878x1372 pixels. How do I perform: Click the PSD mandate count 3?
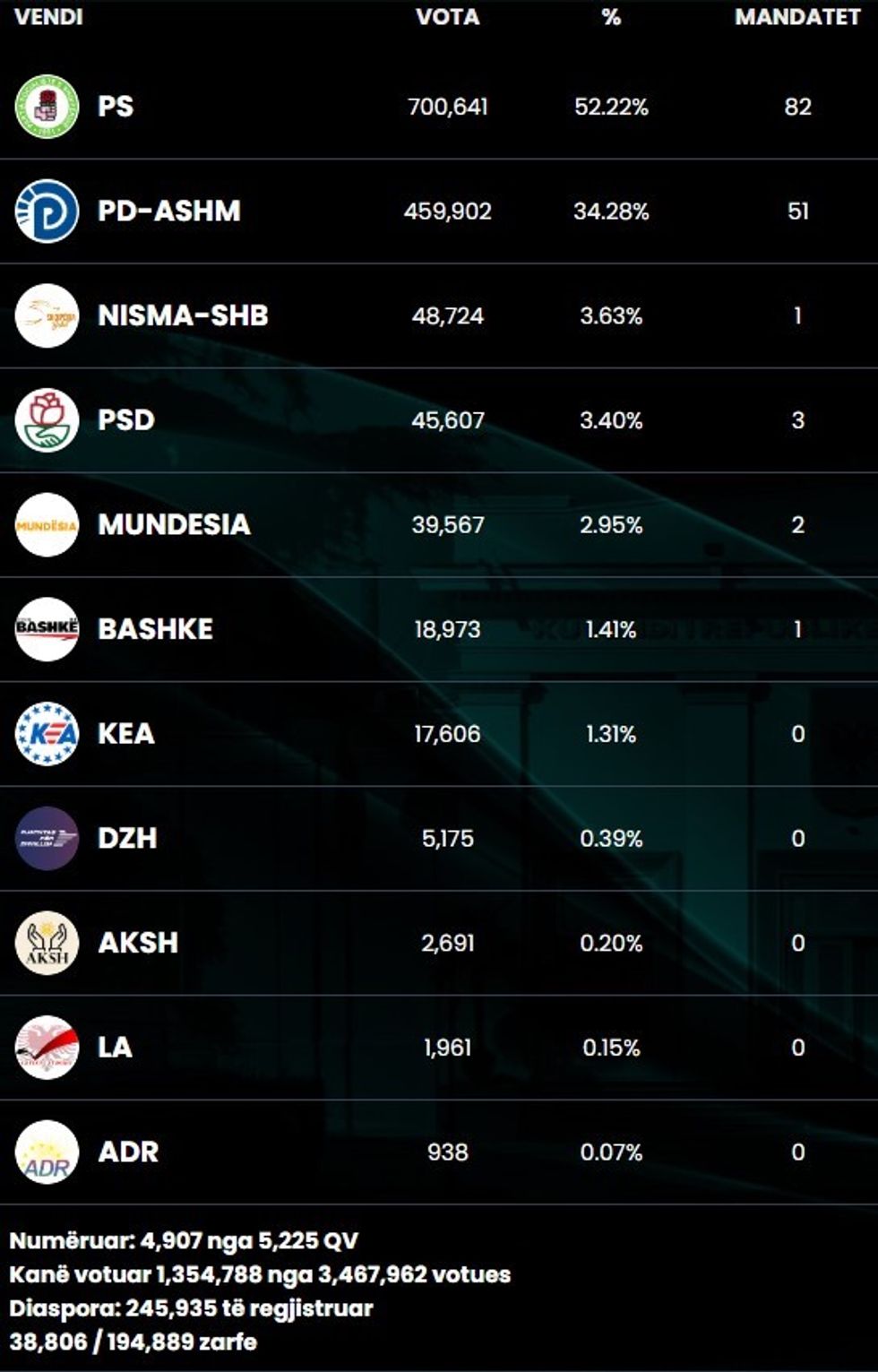pos(797,420)
